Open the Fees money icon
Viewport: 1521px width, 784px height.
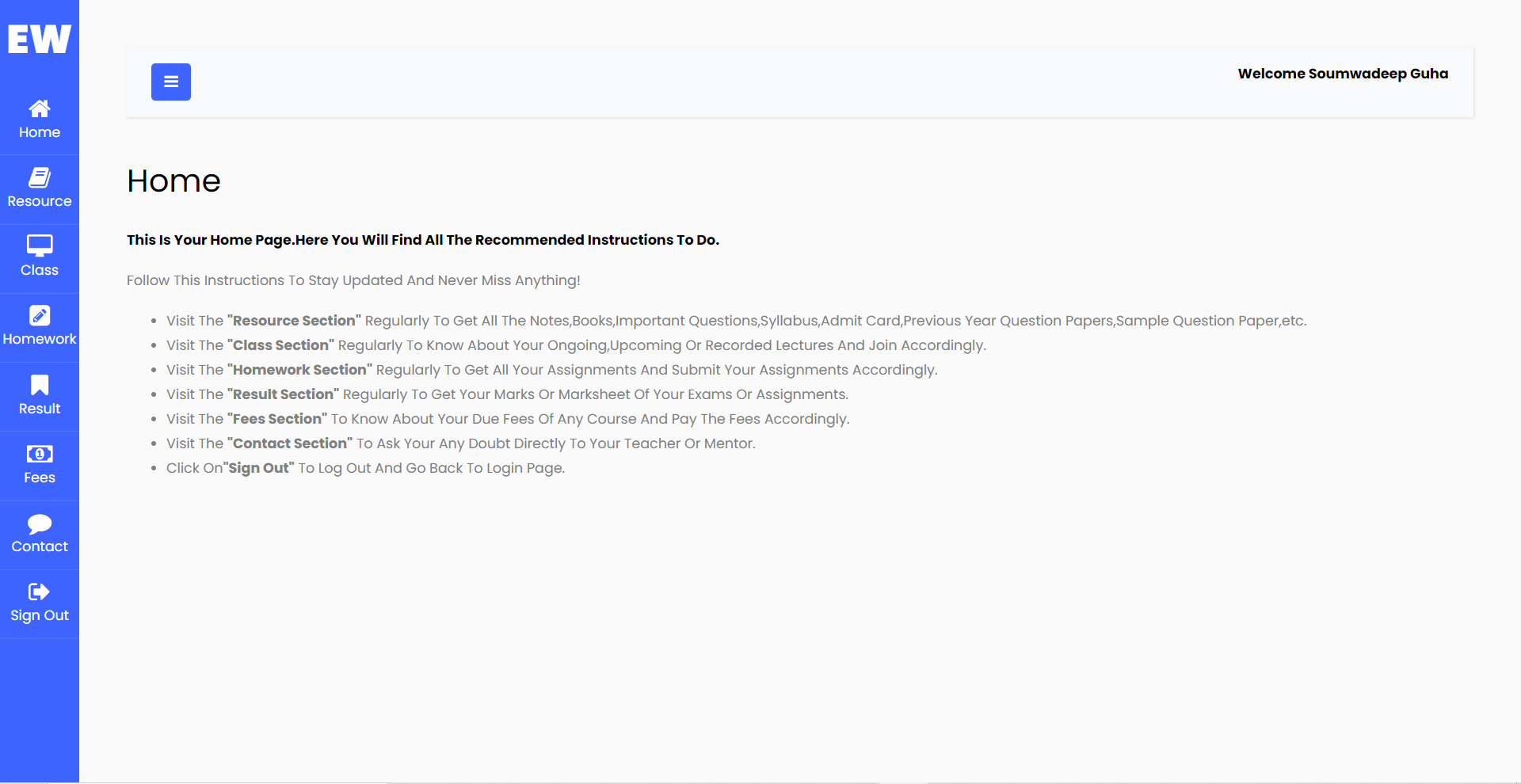pyautogui.click(x=40, y=454)
